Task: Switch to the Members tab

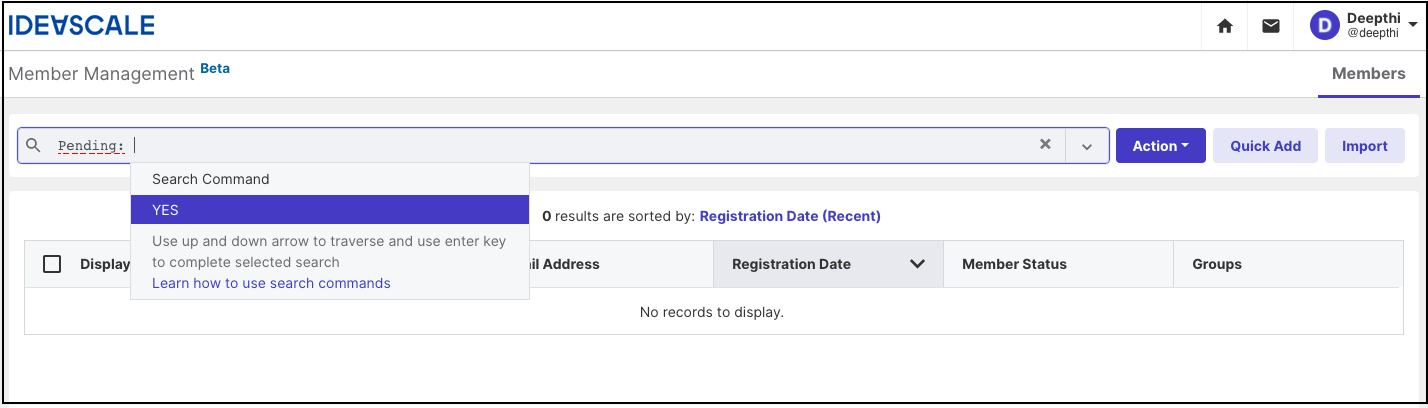Action: (1368, 74)
